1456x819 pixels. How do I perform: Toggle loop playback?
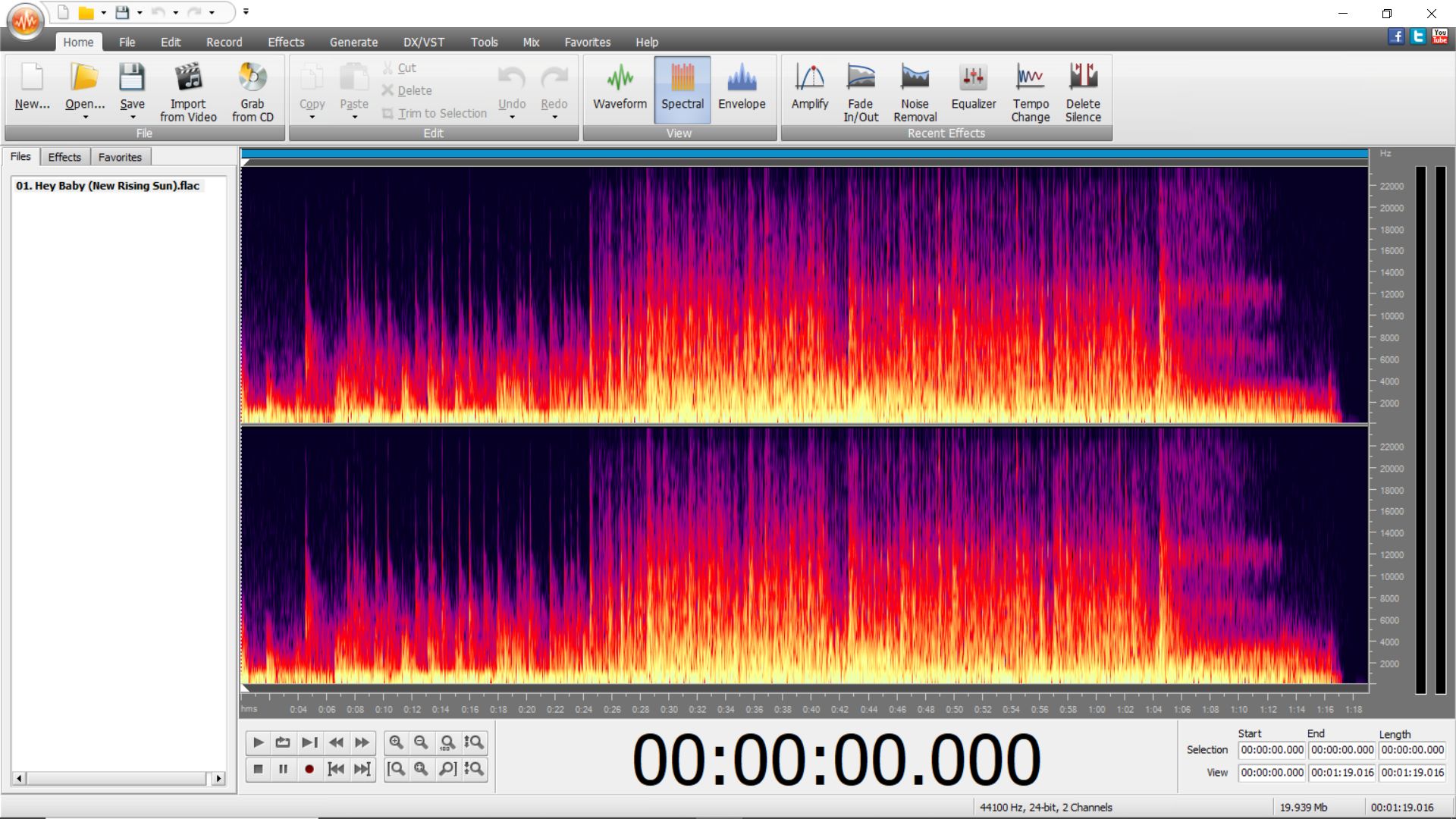[x=283, y=742]
